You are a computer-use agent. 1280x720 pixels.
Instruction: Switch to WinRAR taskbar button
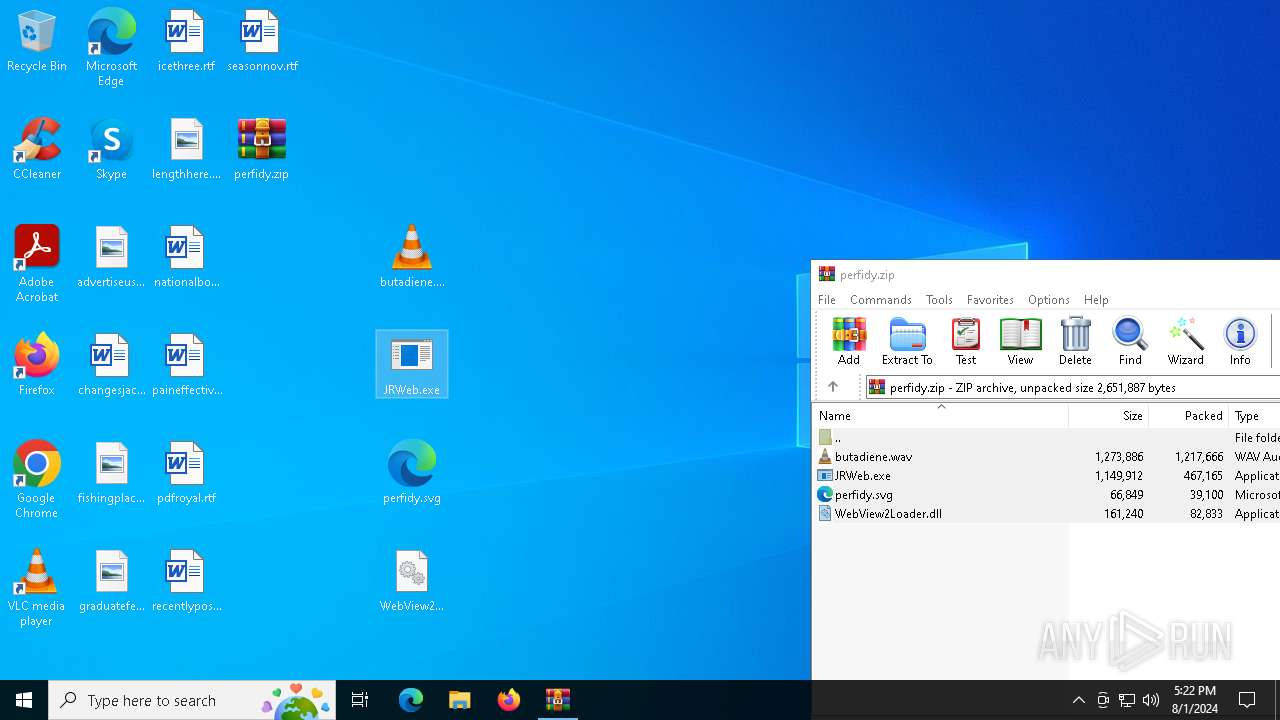(558, 700)
